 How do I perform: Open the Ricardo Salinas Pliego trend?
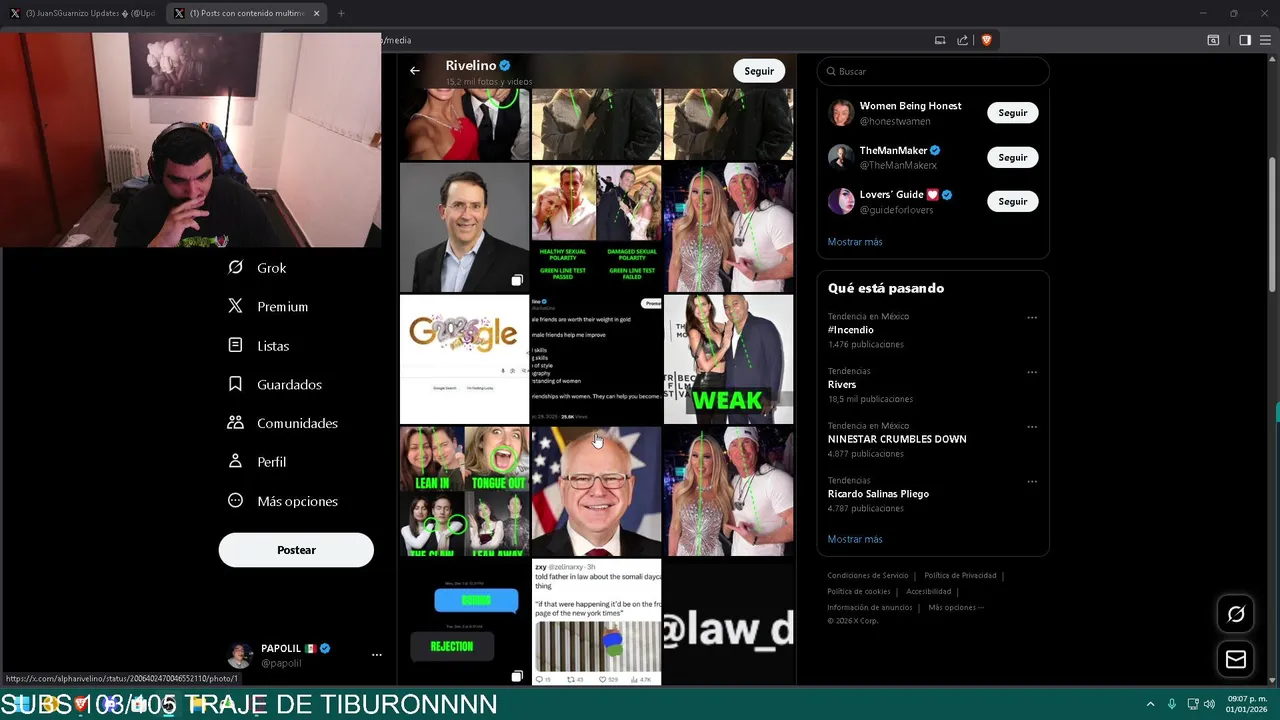[878, 494]
